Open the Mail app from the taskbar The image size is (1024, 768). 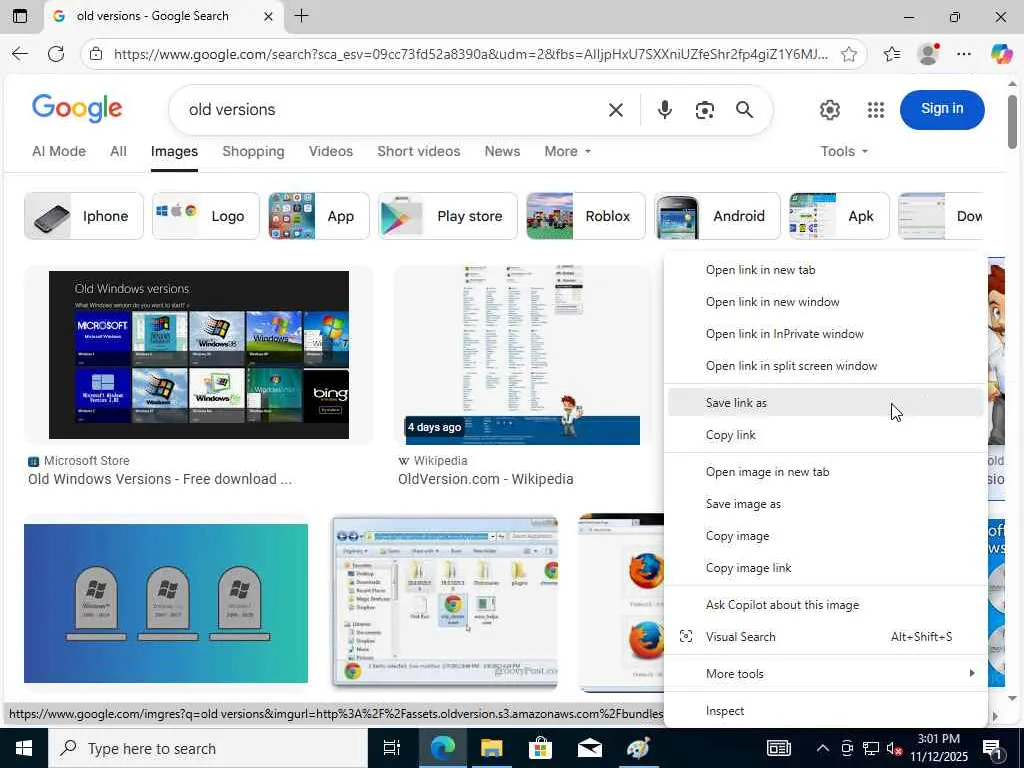[589, 748]
